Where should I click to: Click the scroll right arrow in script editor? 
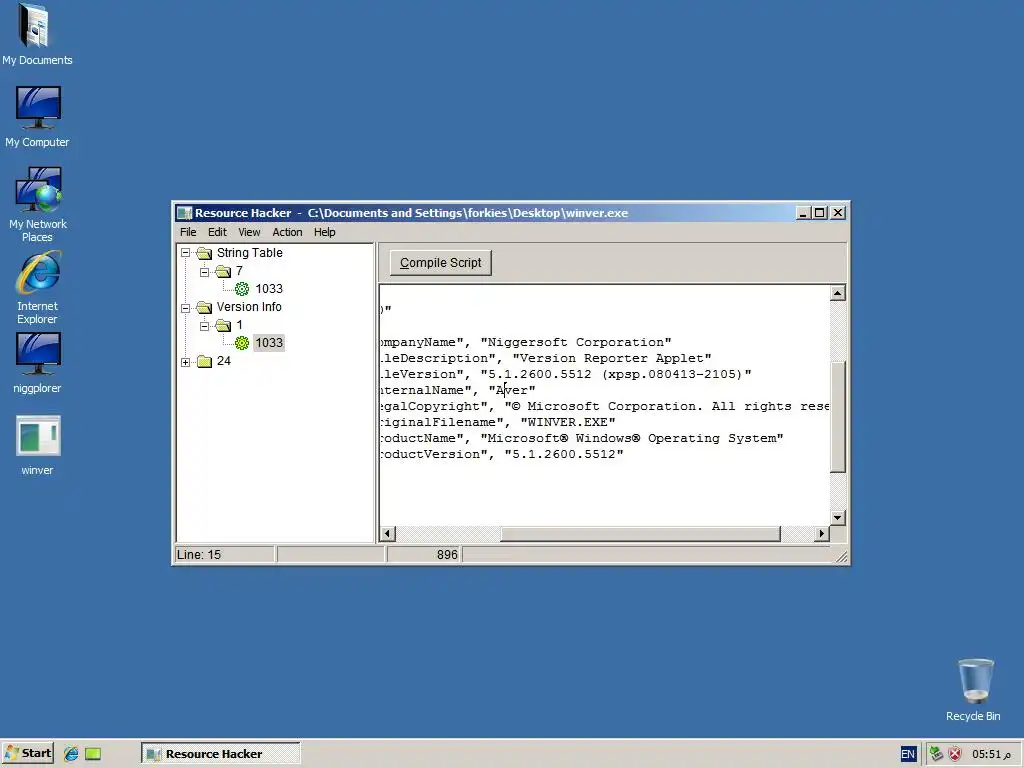pos(822,534)
